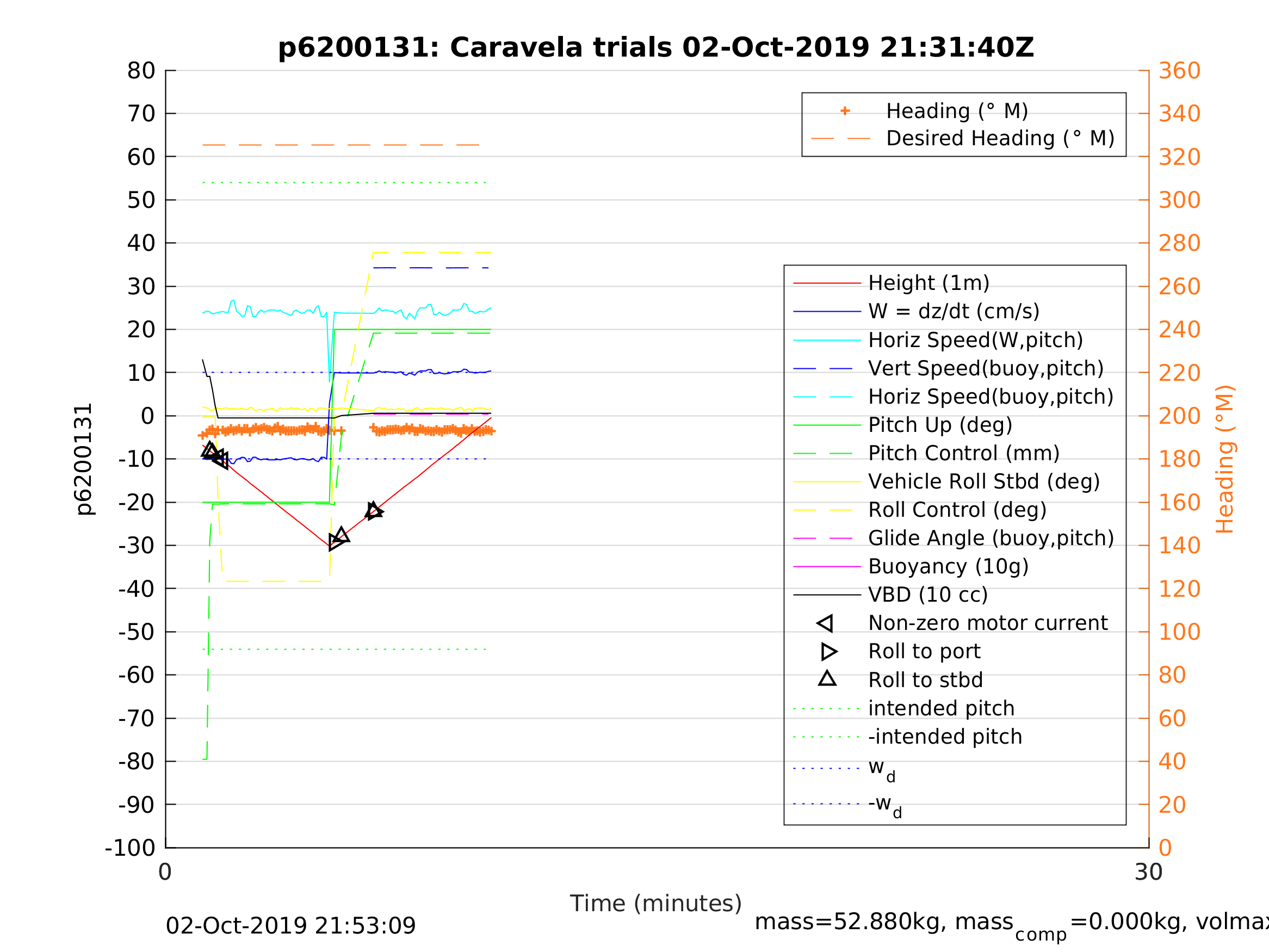
Task: Click 'Roll to stbd' legend label
Action: tap(925, 680)
